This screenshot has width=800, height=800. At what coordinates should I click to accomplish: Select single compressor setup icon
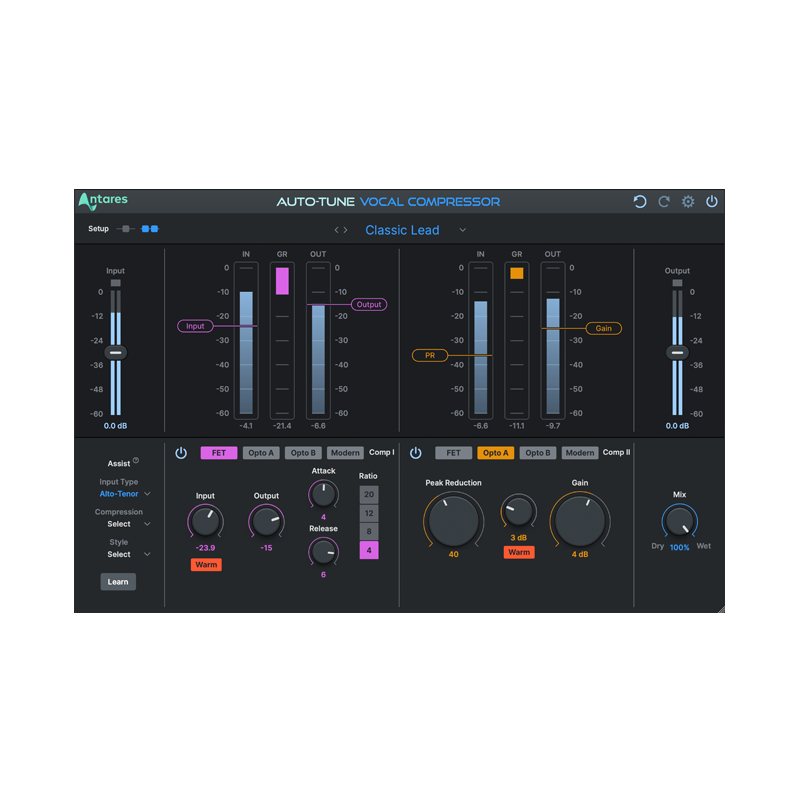pos(126,229)
